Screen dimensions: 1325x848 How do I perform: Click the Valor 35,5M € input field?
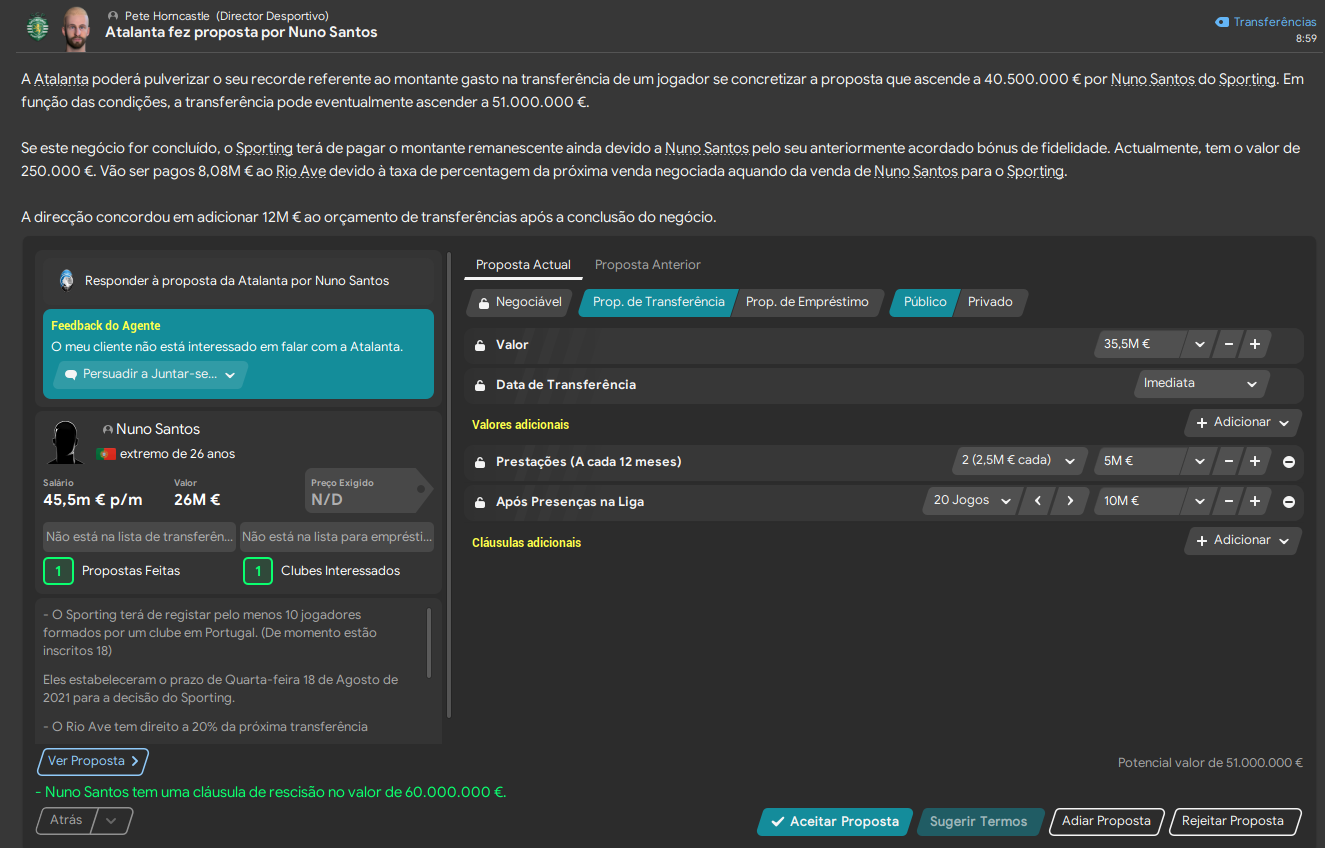(x=1141, y=345)
